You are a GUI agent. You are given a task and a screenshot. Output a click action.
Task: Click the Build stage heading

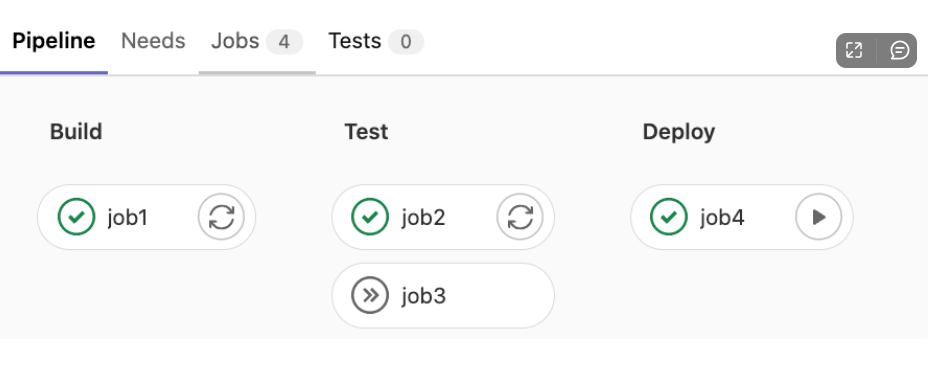pyautogui.click(x=76, y=131)
